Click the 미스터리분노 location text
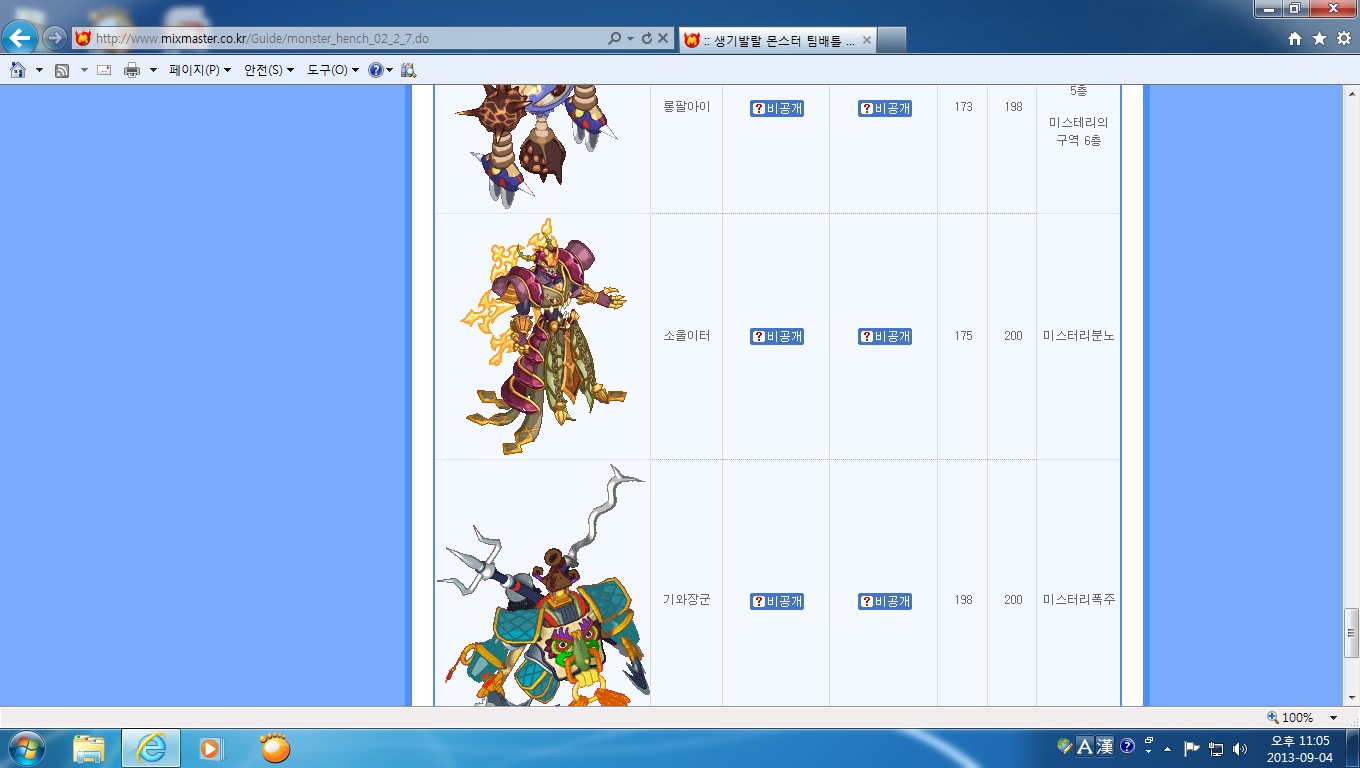This screenshot has width=1360, height=768. (1078, 336)
